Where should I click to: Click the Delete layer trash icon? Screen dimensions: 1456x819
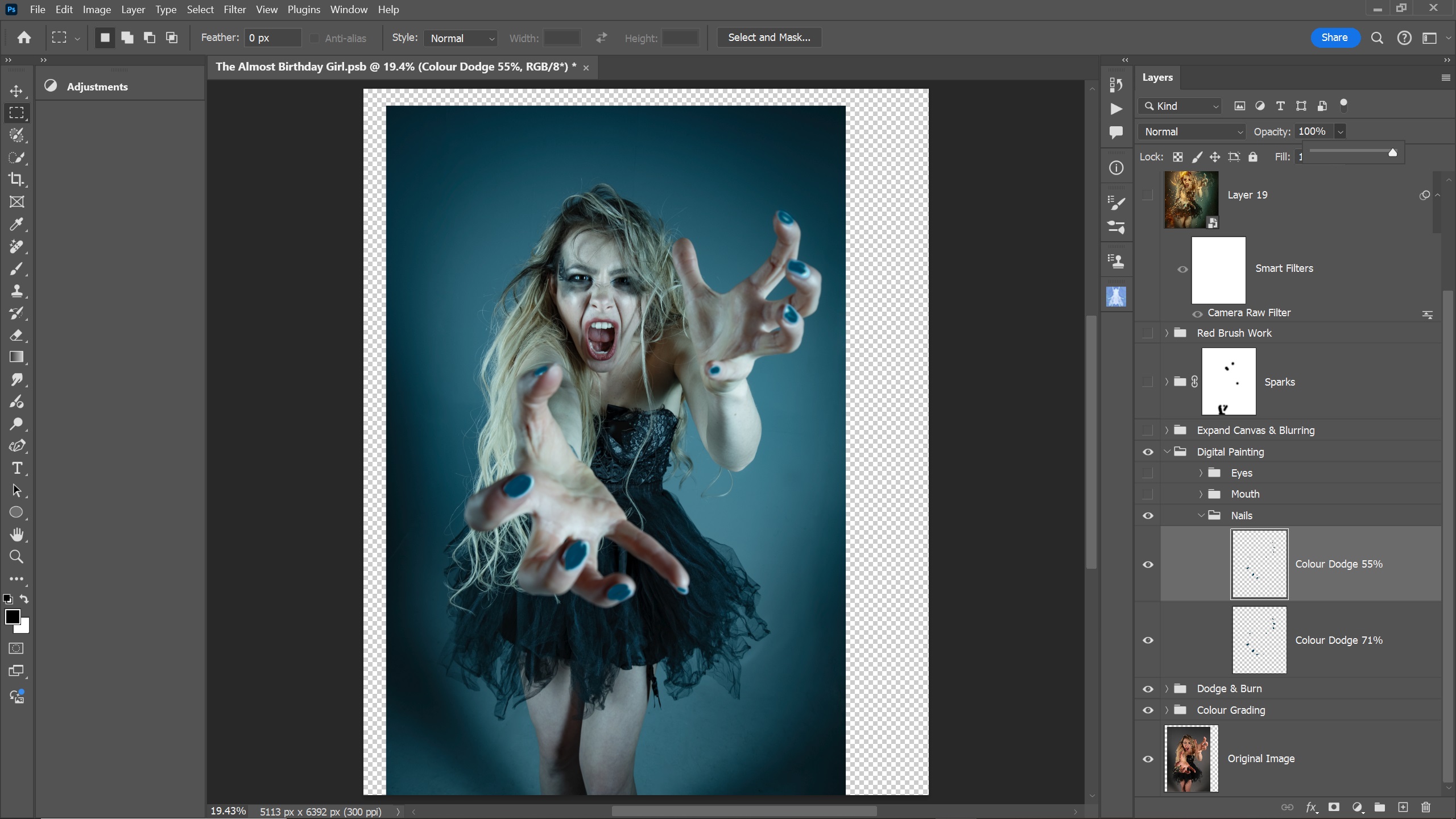click(x=1425, y=807)
